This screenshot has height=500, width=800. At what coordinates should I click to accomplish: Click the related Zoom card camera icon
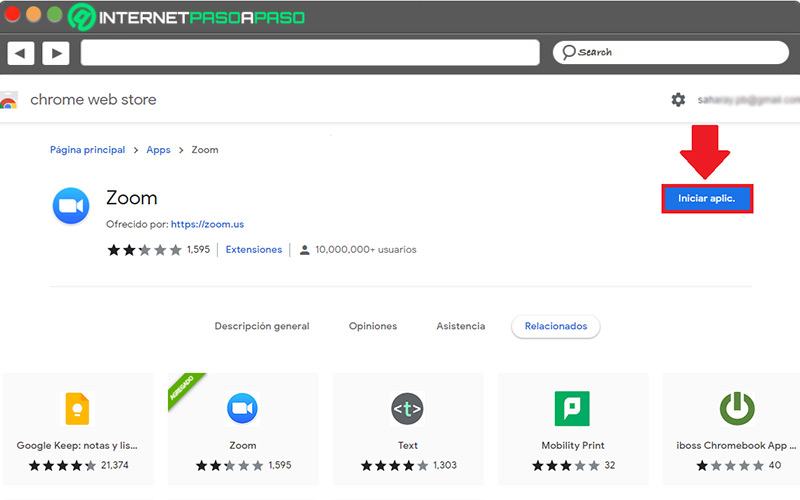[242, 409]
